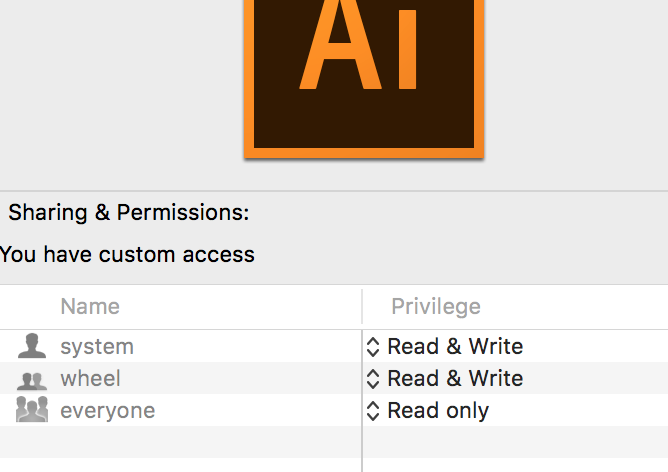Click the up-down arrows for system's privilege
This screenshot has height=472, width=668.
click(373, 347)
